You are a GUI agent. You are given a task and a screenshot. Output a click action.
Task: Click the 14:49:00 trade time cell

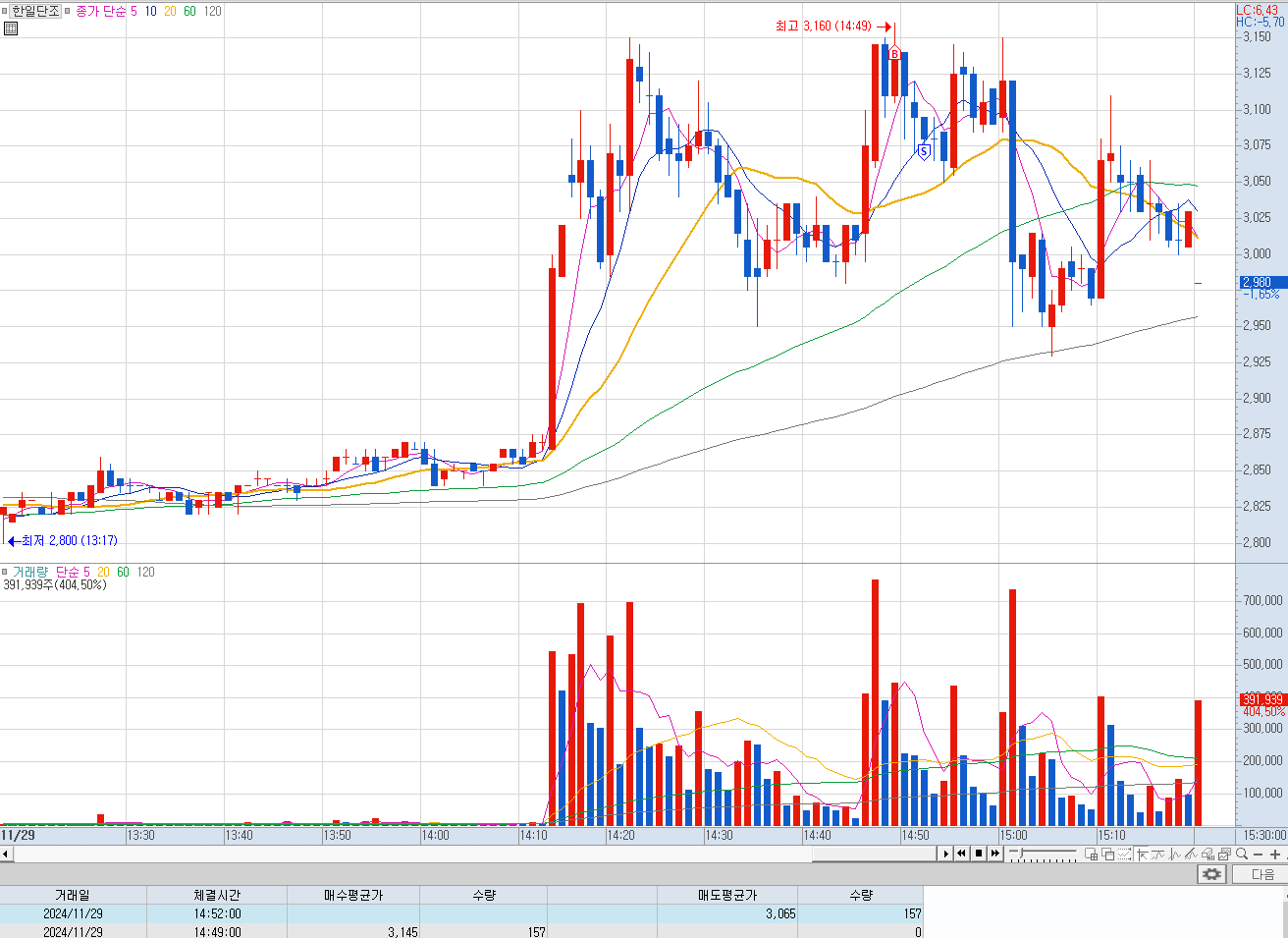pos(217,932)
